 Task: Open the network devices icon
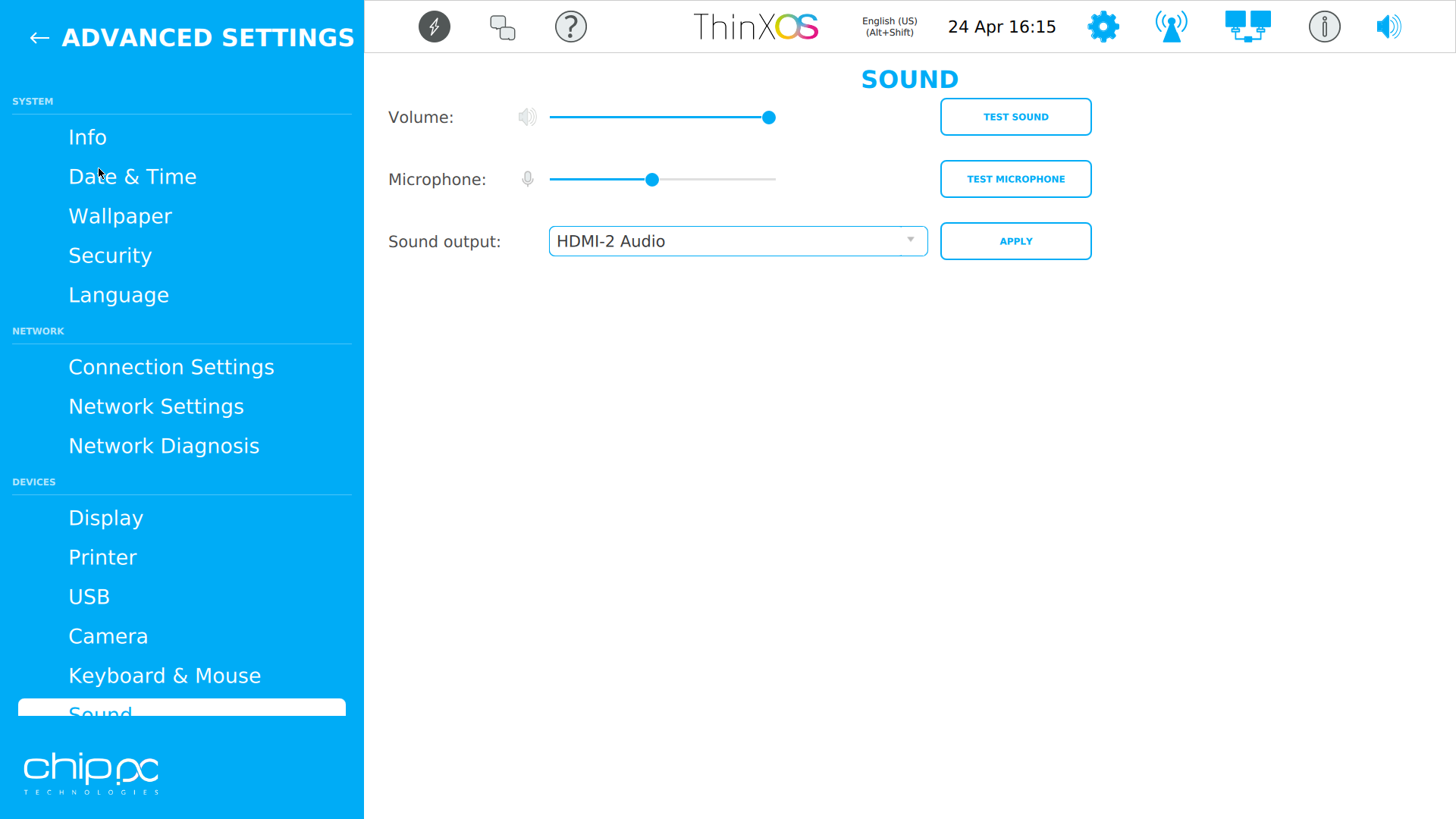(x=1247, y=26)
